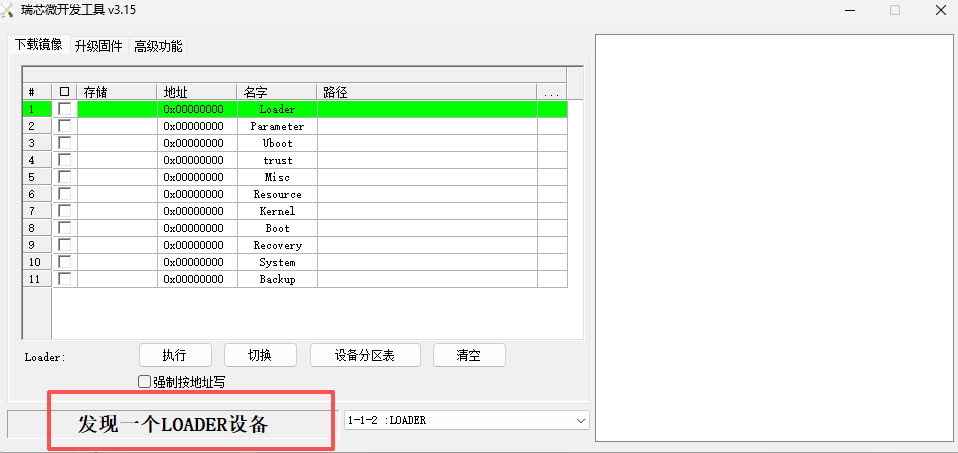This screenshot has width=958, height=453.
Task: Enable the 强制按地址写 checkbox
Action: [145, 382]
